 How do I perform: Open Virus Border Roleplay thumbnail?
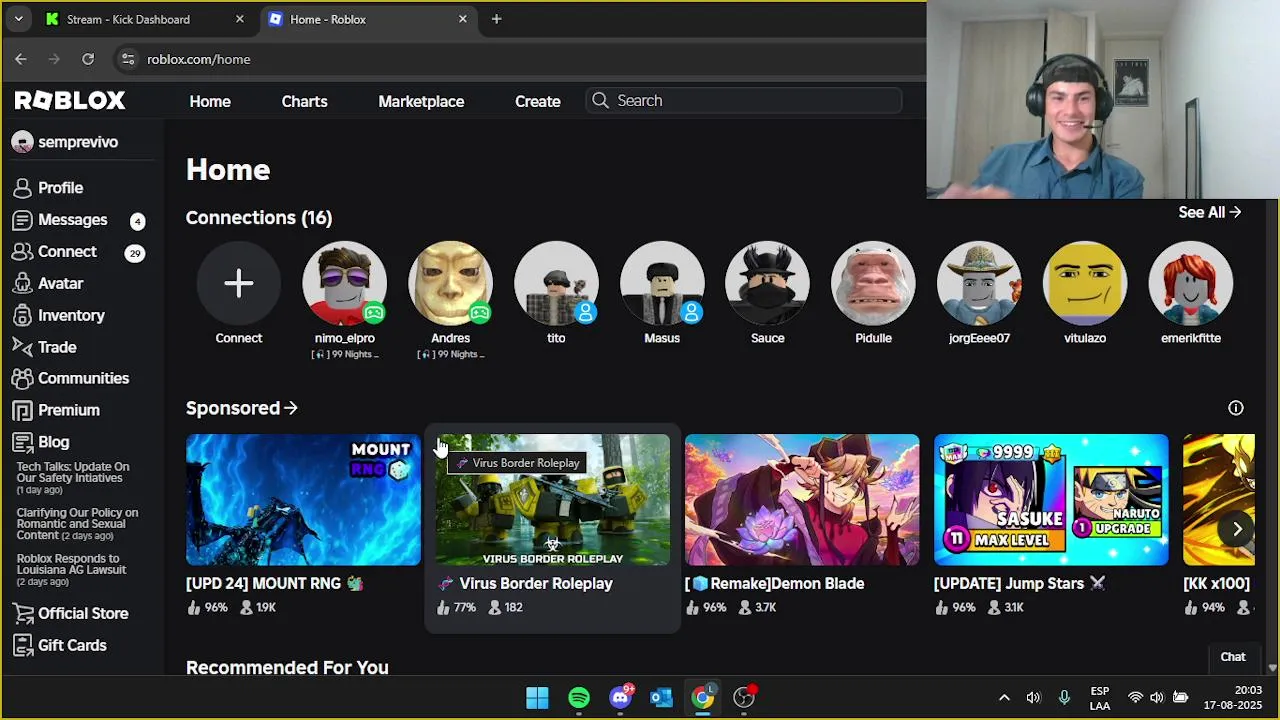552,500
